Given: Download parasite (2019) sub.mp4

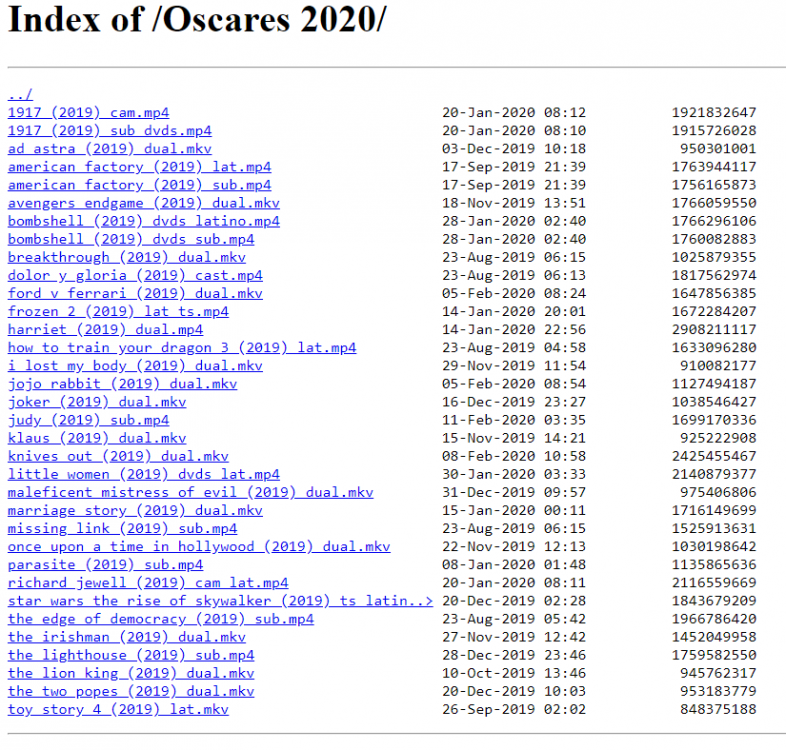Looking at the screenshot, I should [105, 565].
